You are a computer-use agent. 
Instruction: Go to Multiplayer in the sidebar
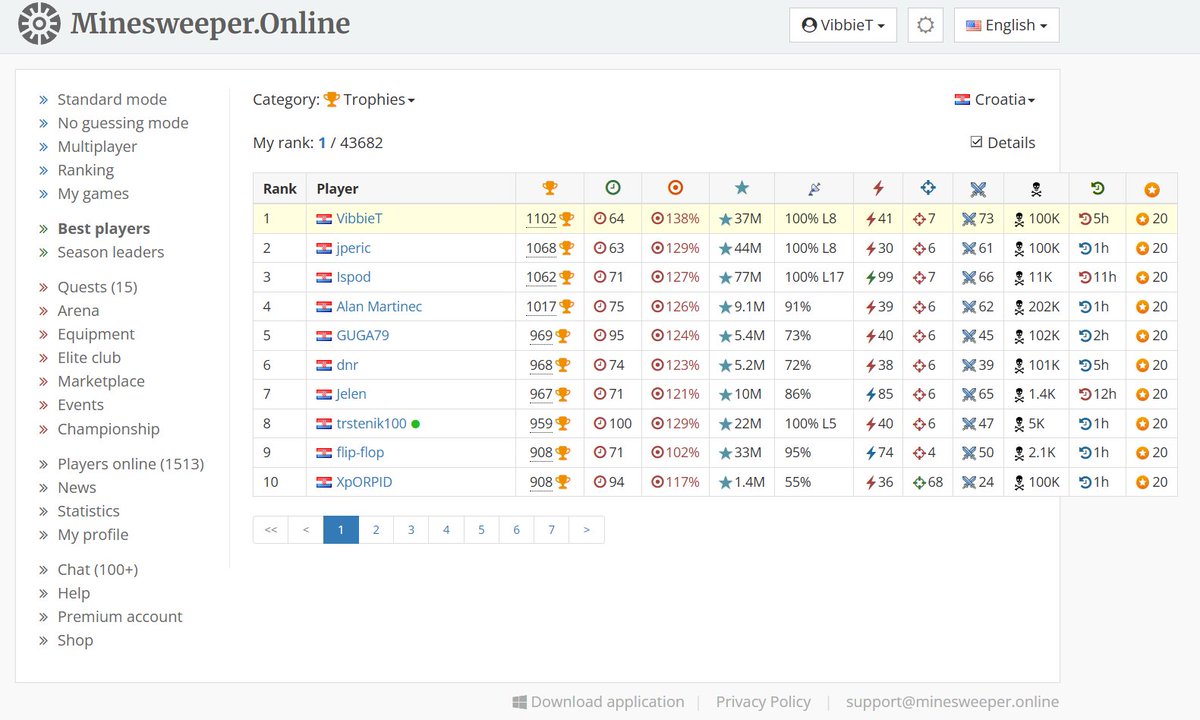97,147
